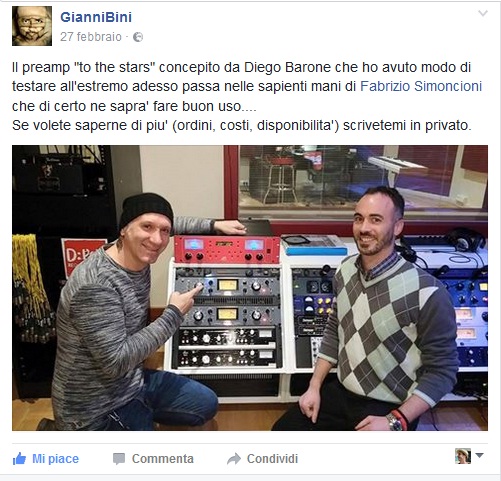Click the red rack unit in the photo
Screen dimensions: 501x481
click(227, 249)
